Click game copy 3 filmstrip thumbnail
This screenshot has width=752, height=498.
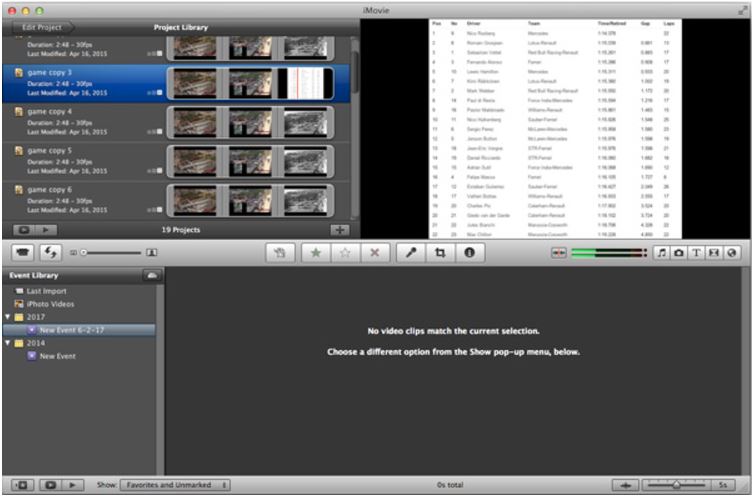click(x=250, y=83)
